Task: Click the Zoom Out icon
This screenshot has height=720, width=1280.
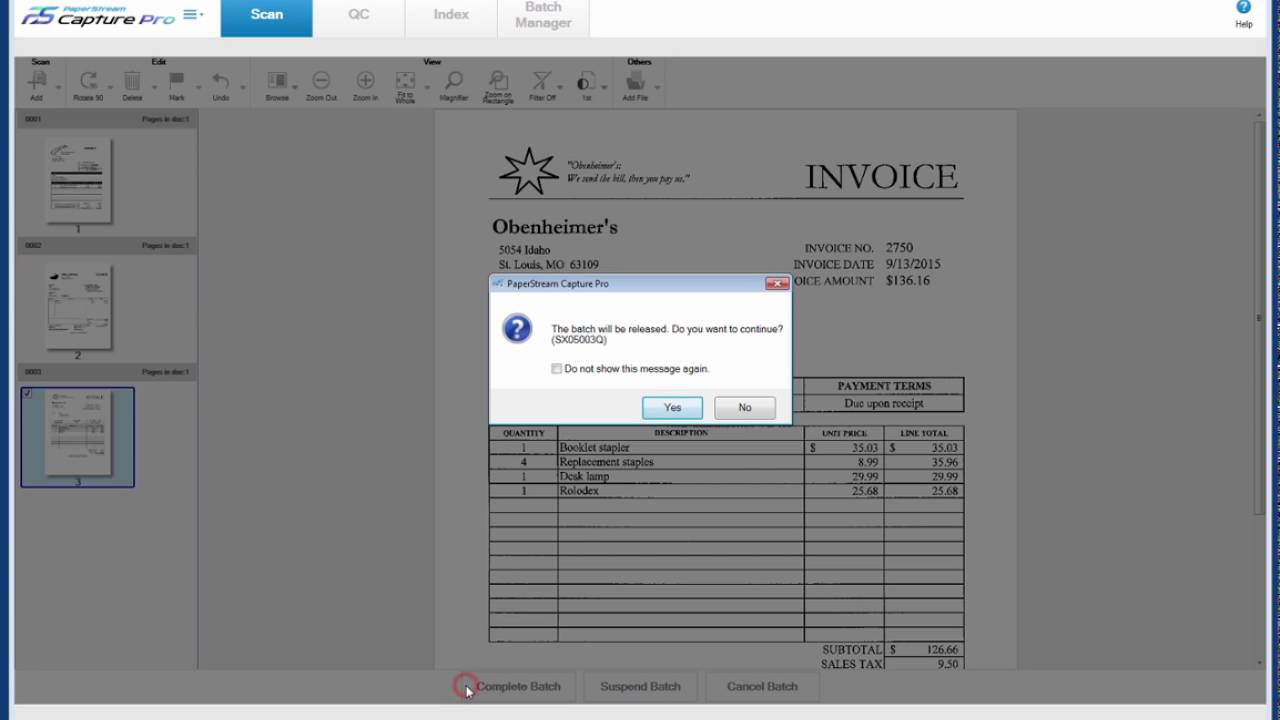Action: [x=321, y=81]
